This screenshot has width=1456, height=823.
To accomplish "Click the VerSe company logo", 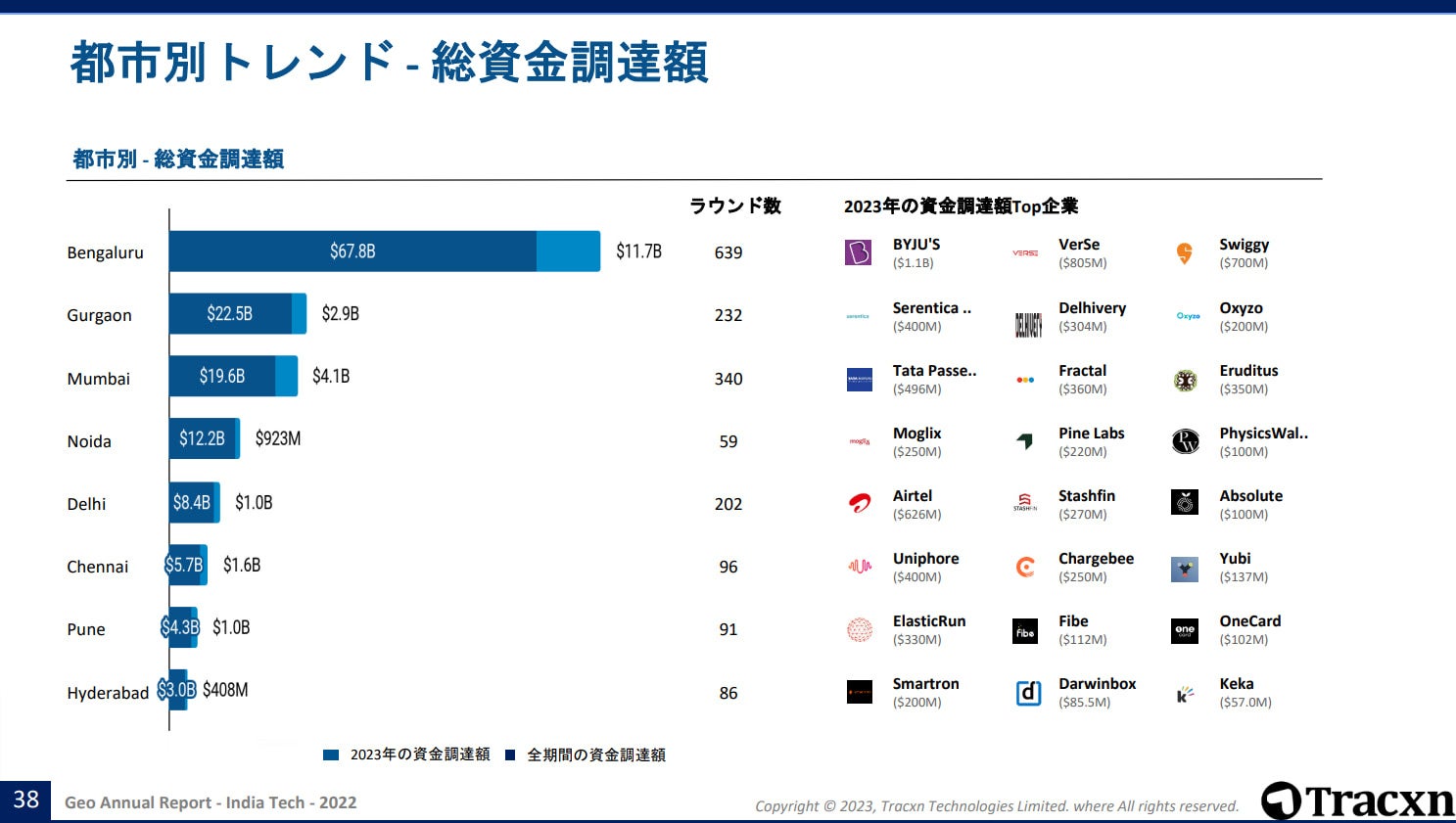I will click(x=1025, y=253).
